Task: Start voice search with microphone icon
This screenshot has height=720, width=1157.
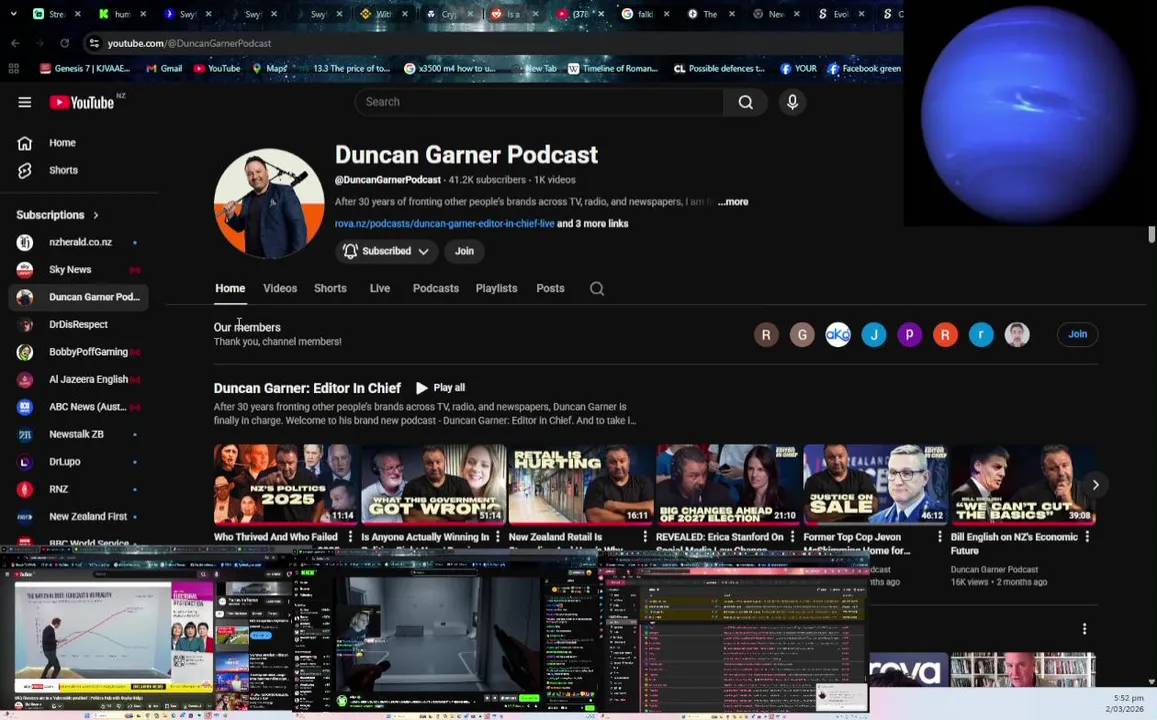Action: [x=792, y=102]
